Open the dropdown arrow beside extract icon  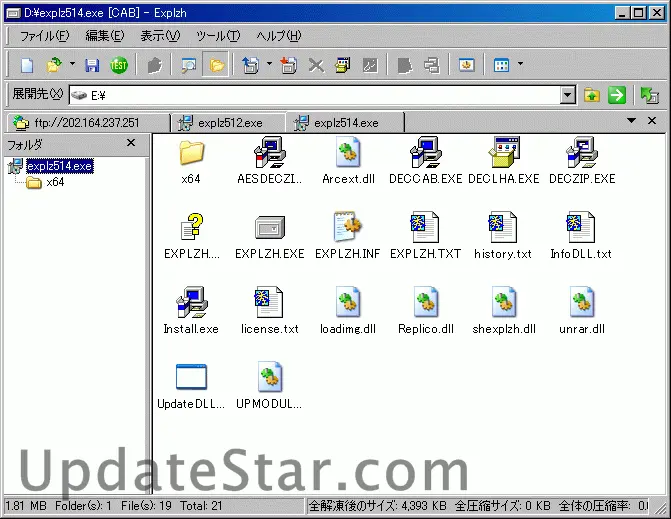click(269, 64)
